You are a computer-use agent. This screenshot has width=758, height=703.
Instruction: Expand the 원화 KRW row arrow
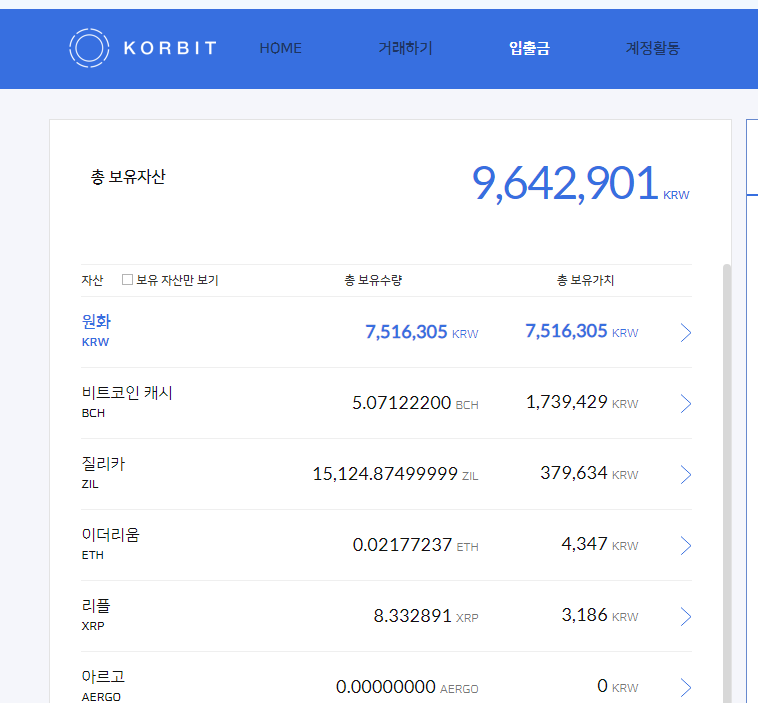pos(685,333)
